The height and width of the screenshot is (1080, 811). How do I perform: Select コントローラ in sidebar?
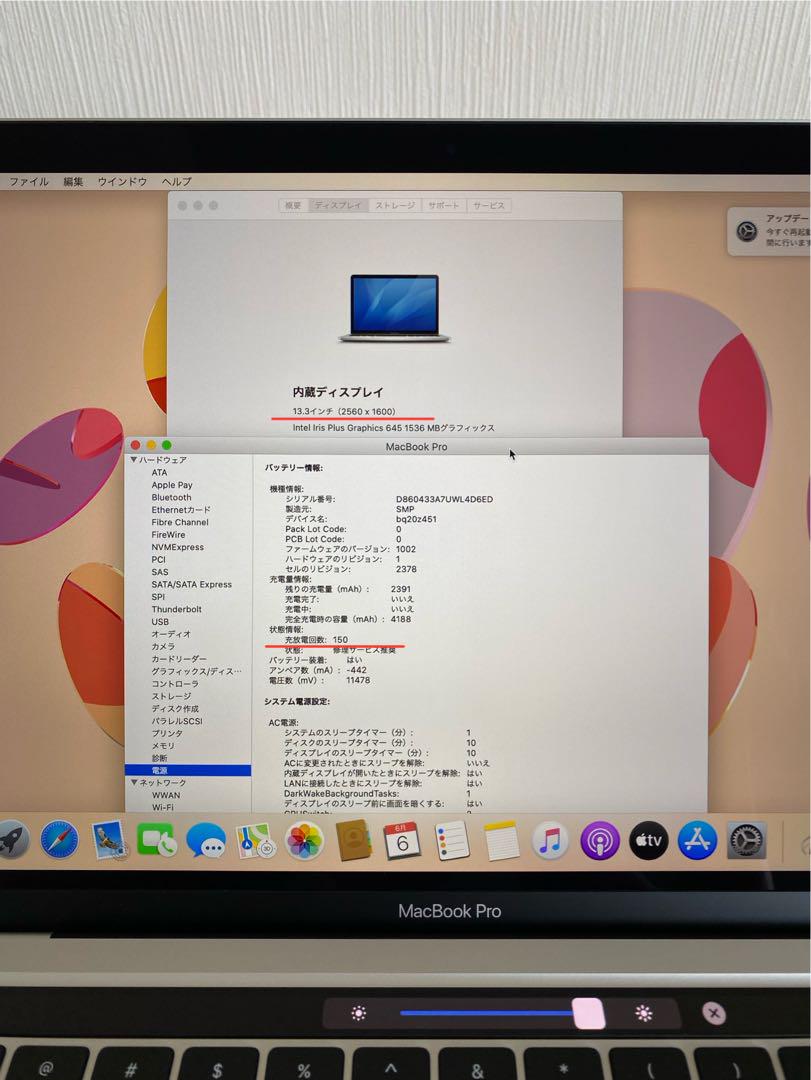click(x=175, y=683)
